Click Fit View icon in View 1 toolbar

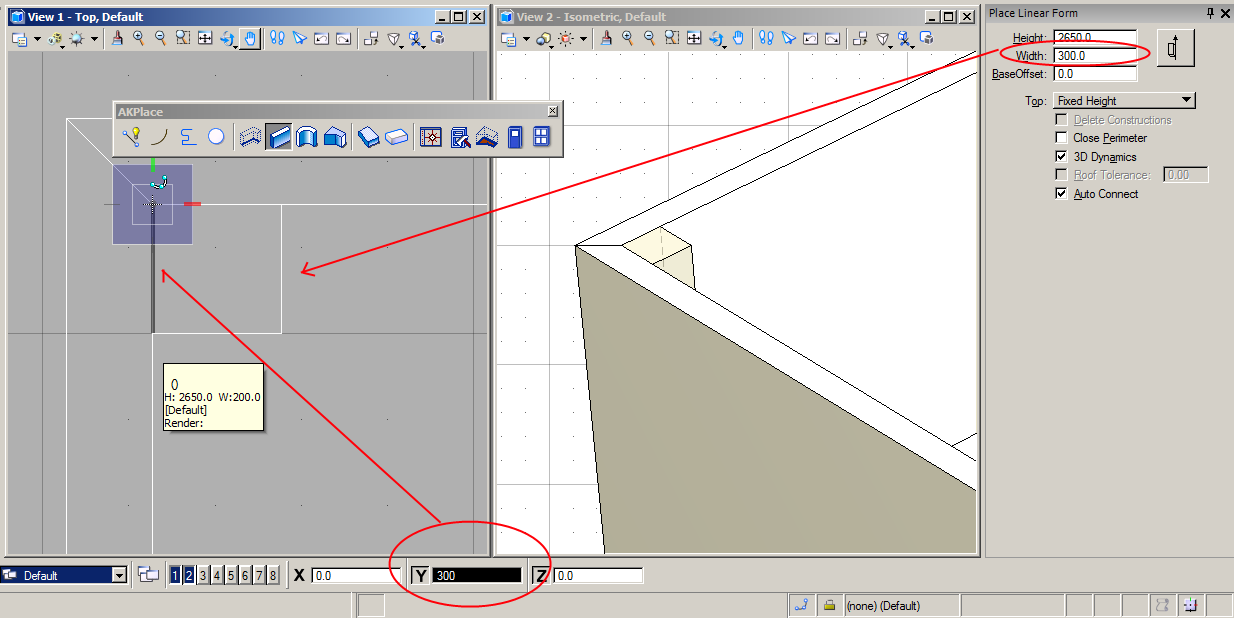click(183, 39)
